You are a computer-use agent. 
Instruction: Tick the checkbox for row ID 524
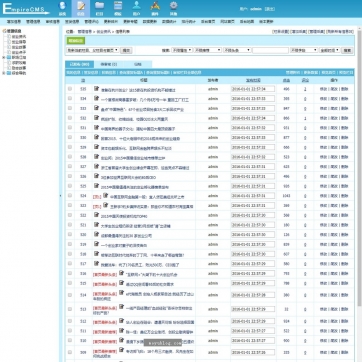click(70, 196)
